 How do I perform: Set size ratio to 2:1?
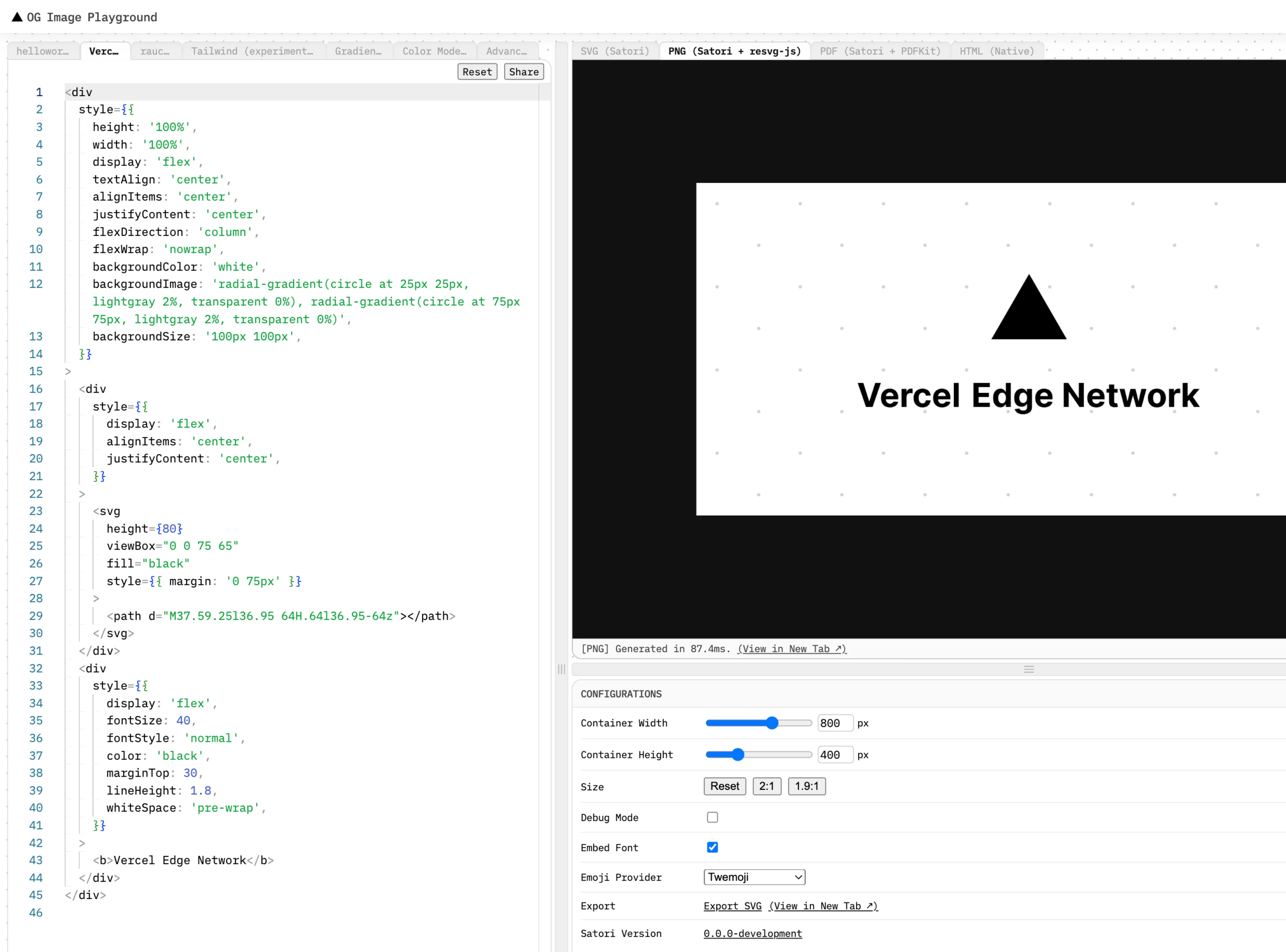pos(767,786)
